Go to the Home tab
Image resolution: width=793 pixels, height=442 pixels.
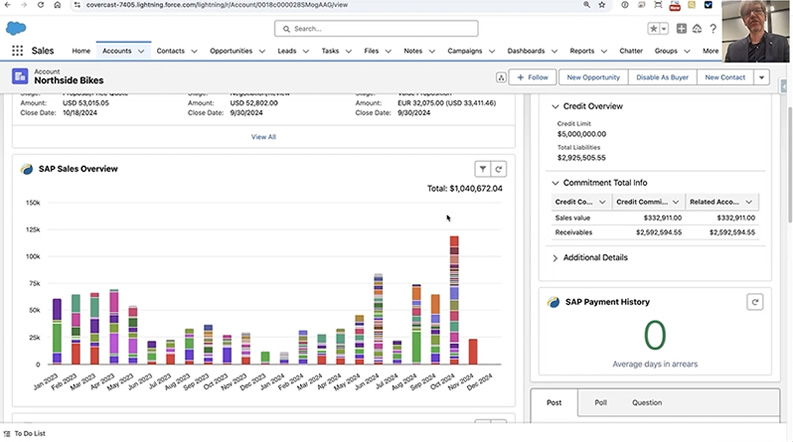click(81, 51)
